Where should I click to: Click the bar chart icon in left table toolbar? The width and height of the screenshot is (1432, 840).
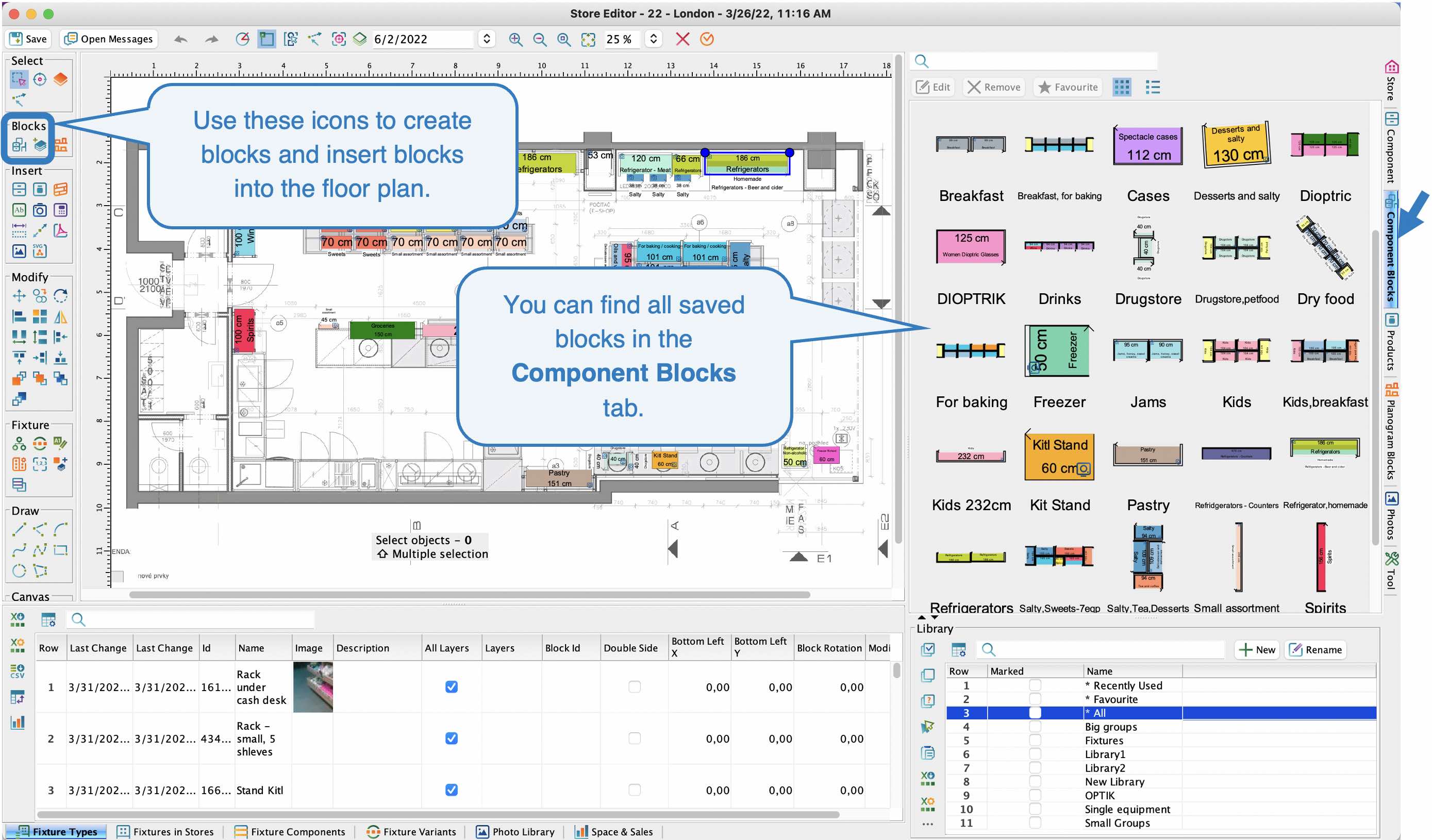pyautogui.click(x=18, y=723)
